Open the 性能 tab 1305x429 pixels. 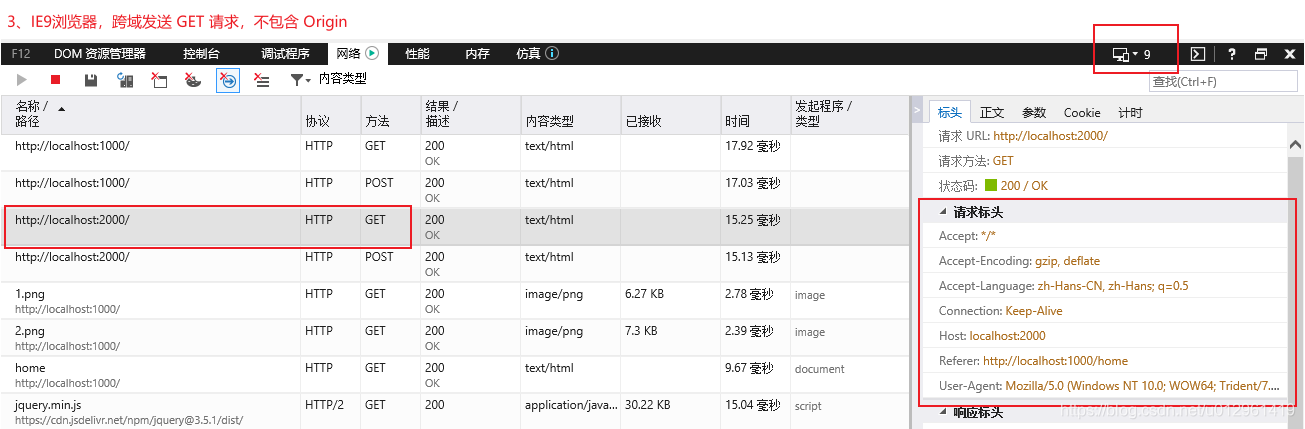point(417,54)
